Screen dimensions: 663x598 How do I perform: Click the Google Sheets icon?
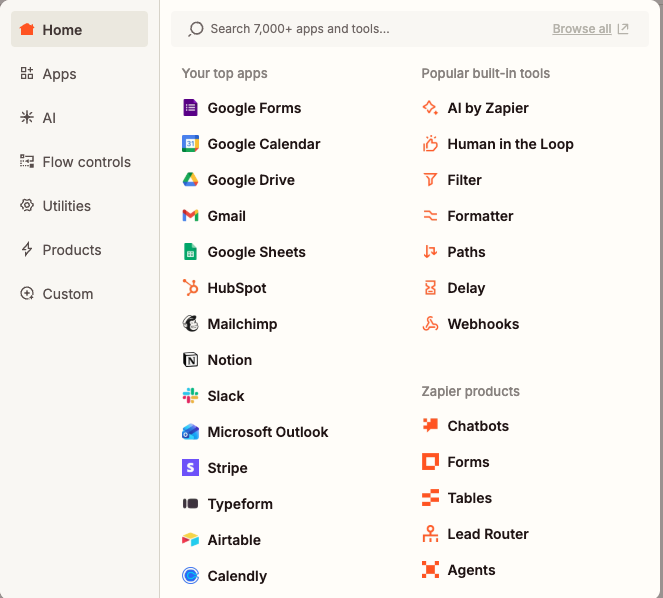tap(190, 252)
